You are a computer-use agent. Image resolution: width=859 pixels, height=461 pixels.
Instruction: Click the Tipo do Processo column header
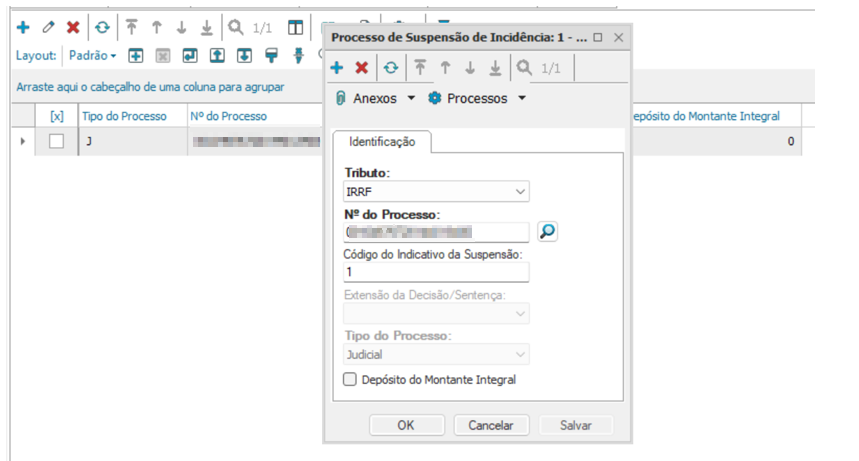[x=124, y=116]
